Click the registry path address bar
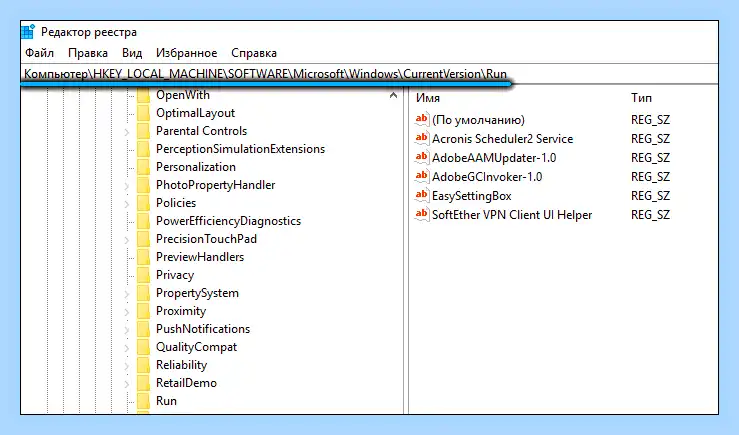739x435 pixels. 369,74
